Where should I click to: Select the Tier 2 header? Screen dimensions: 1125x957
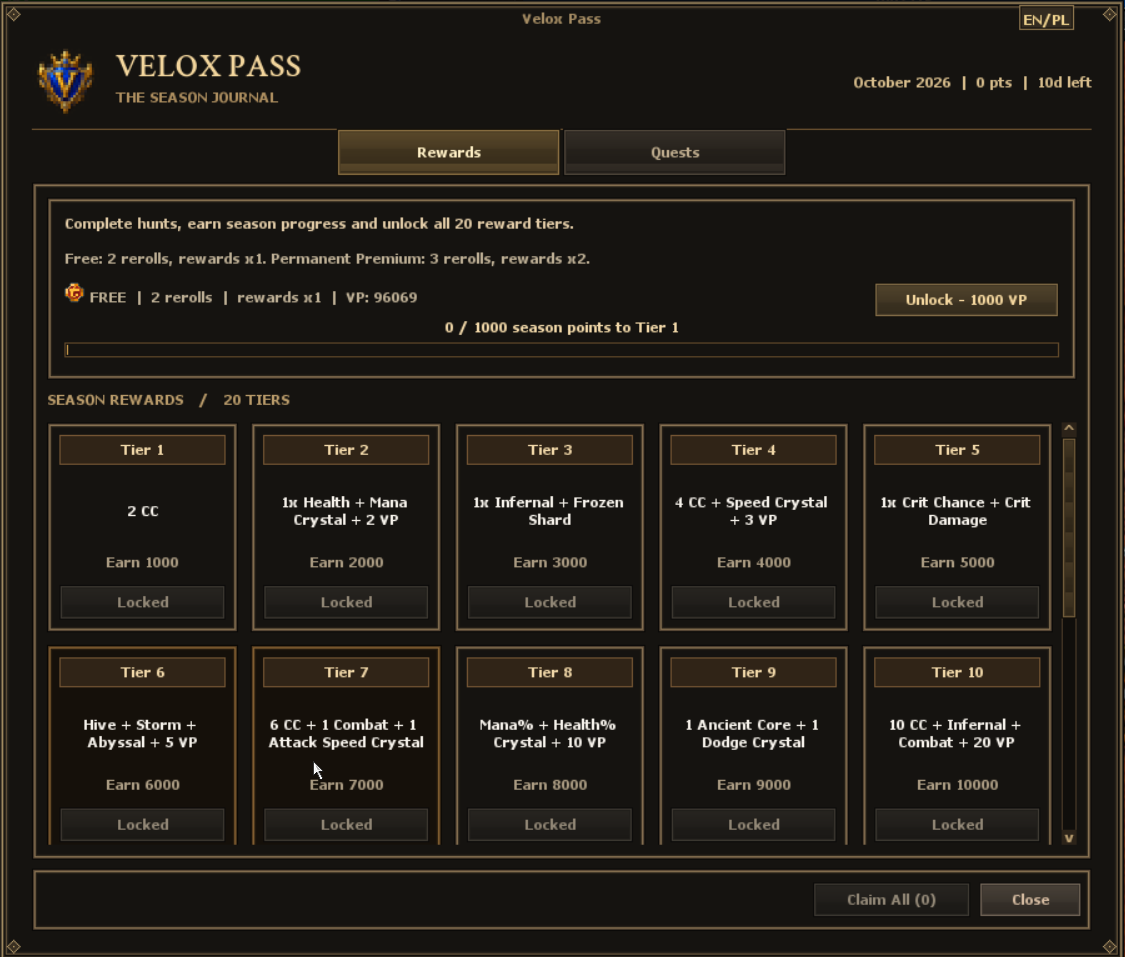(x=346, y=450)
